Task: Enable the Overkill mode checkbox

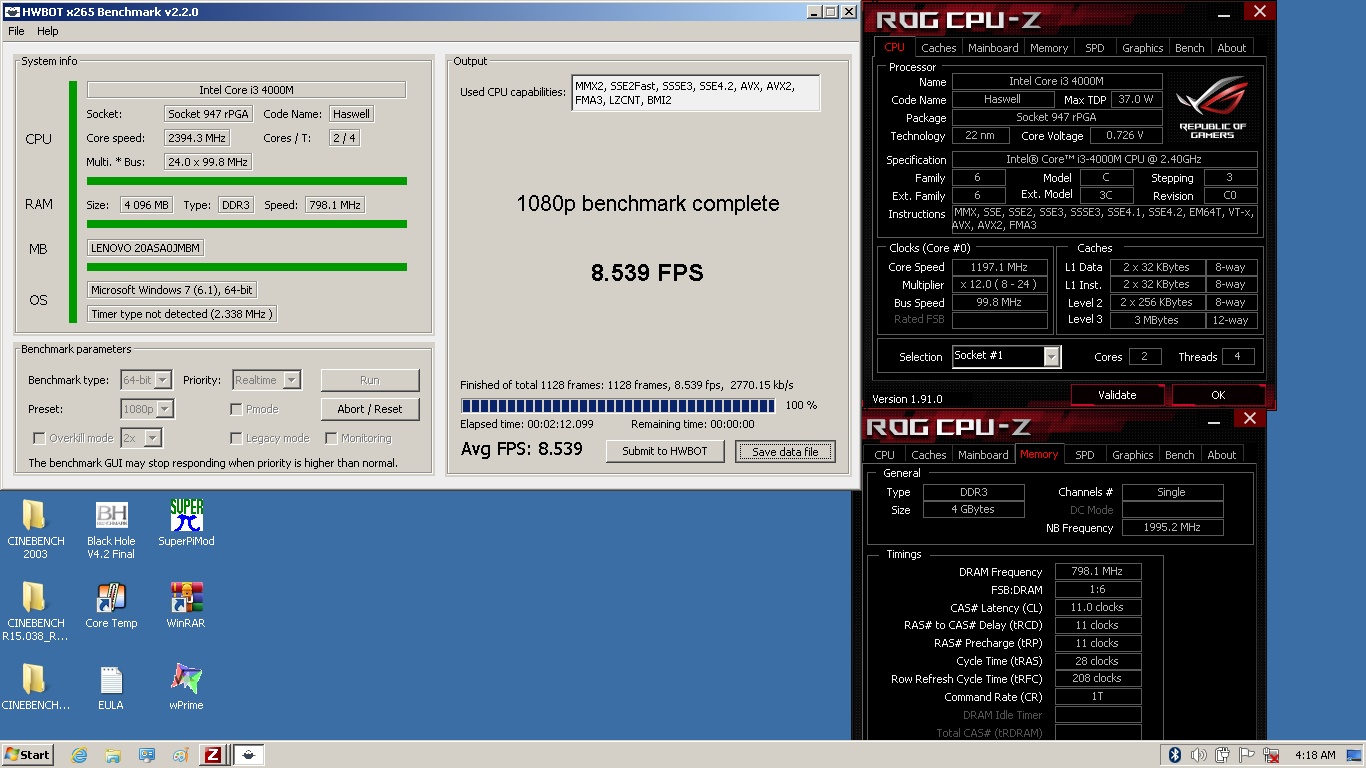Action: point(39,438)
